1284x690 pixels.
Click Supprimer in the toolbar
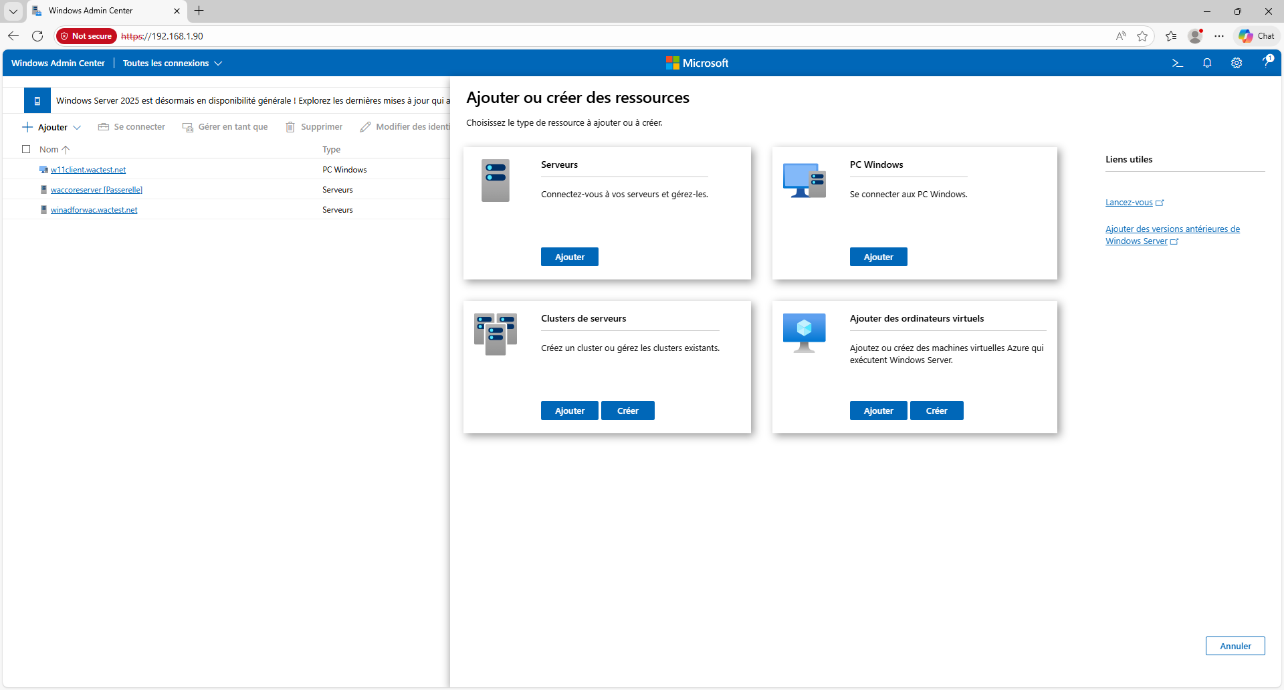314,127
